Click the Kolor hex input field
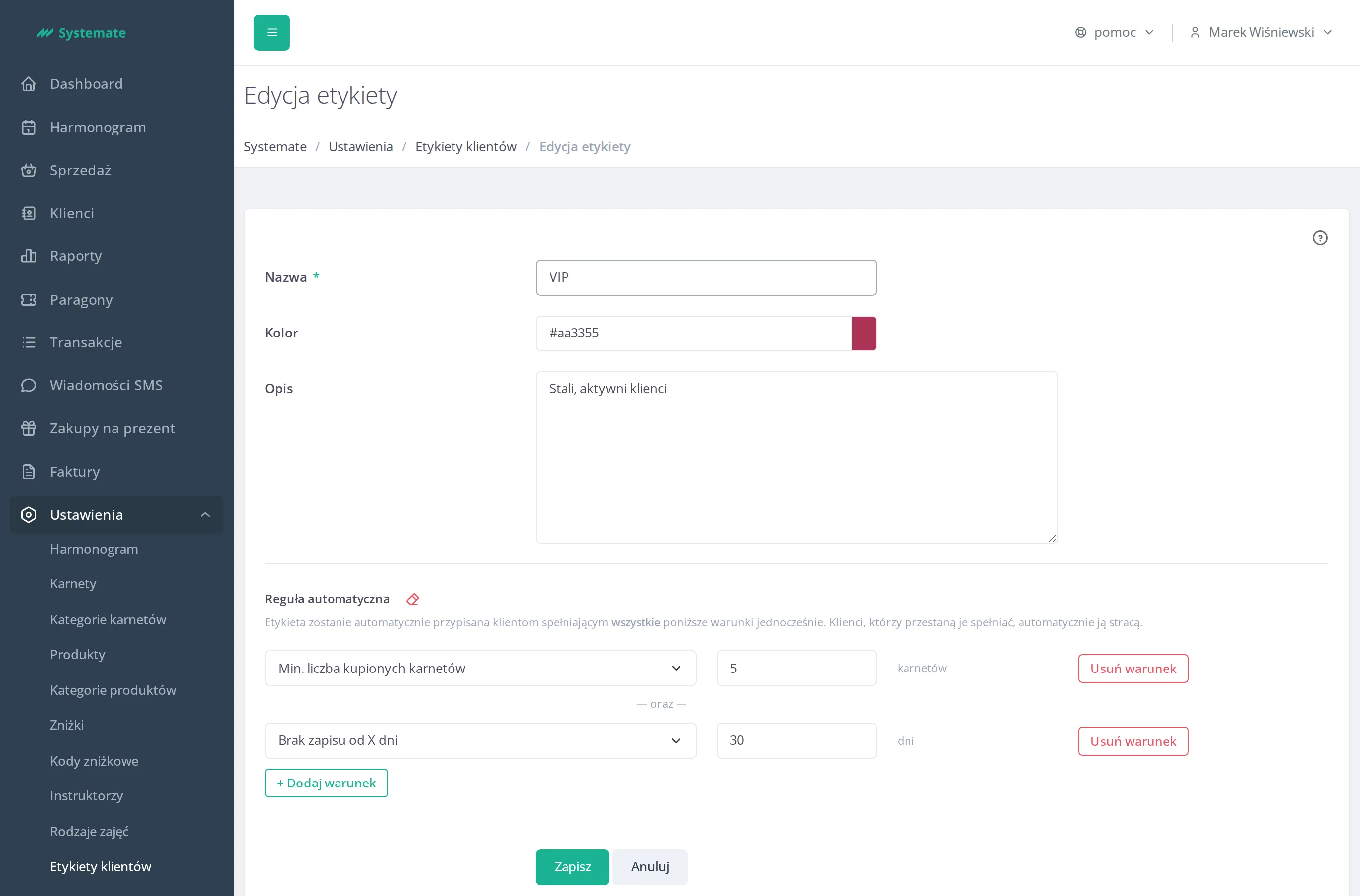 693,333
